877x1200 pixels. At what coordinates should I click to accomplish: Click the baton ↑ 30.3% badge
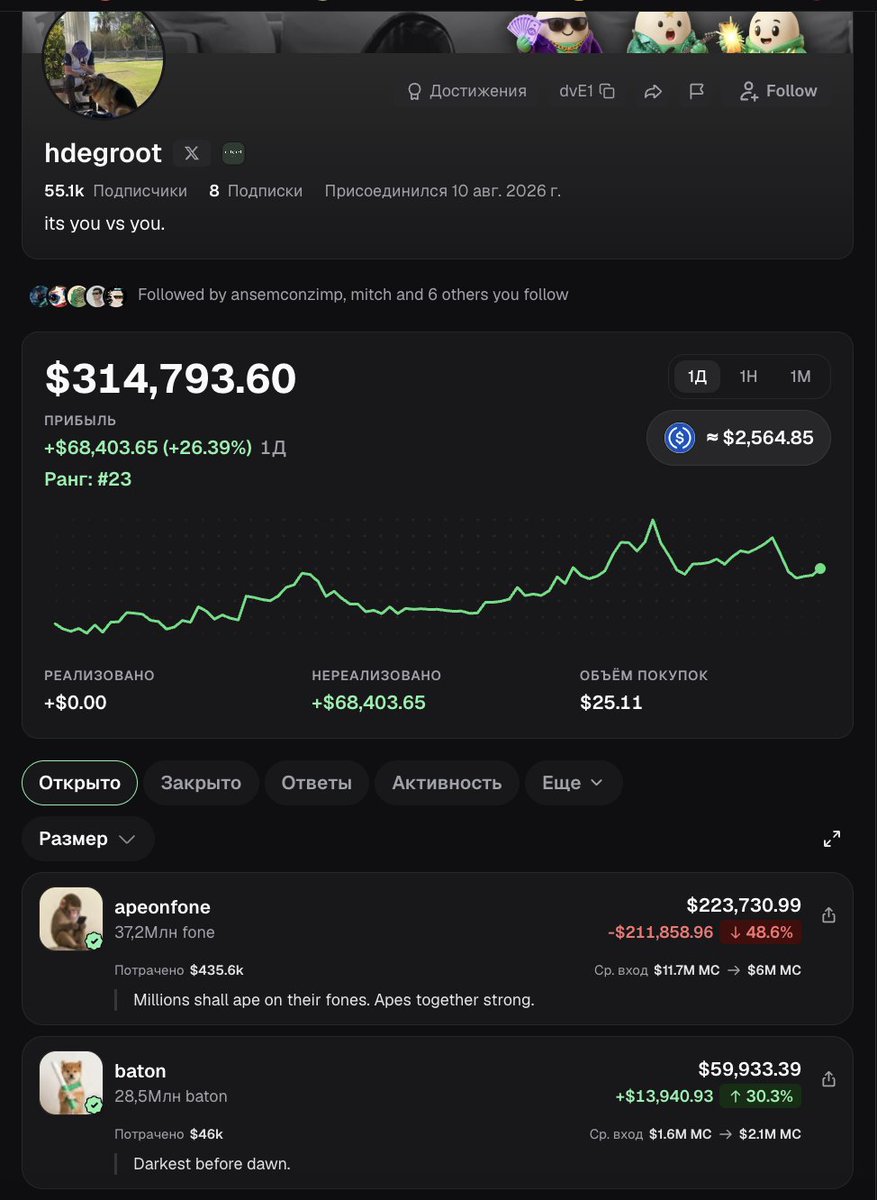(760, 1096)
